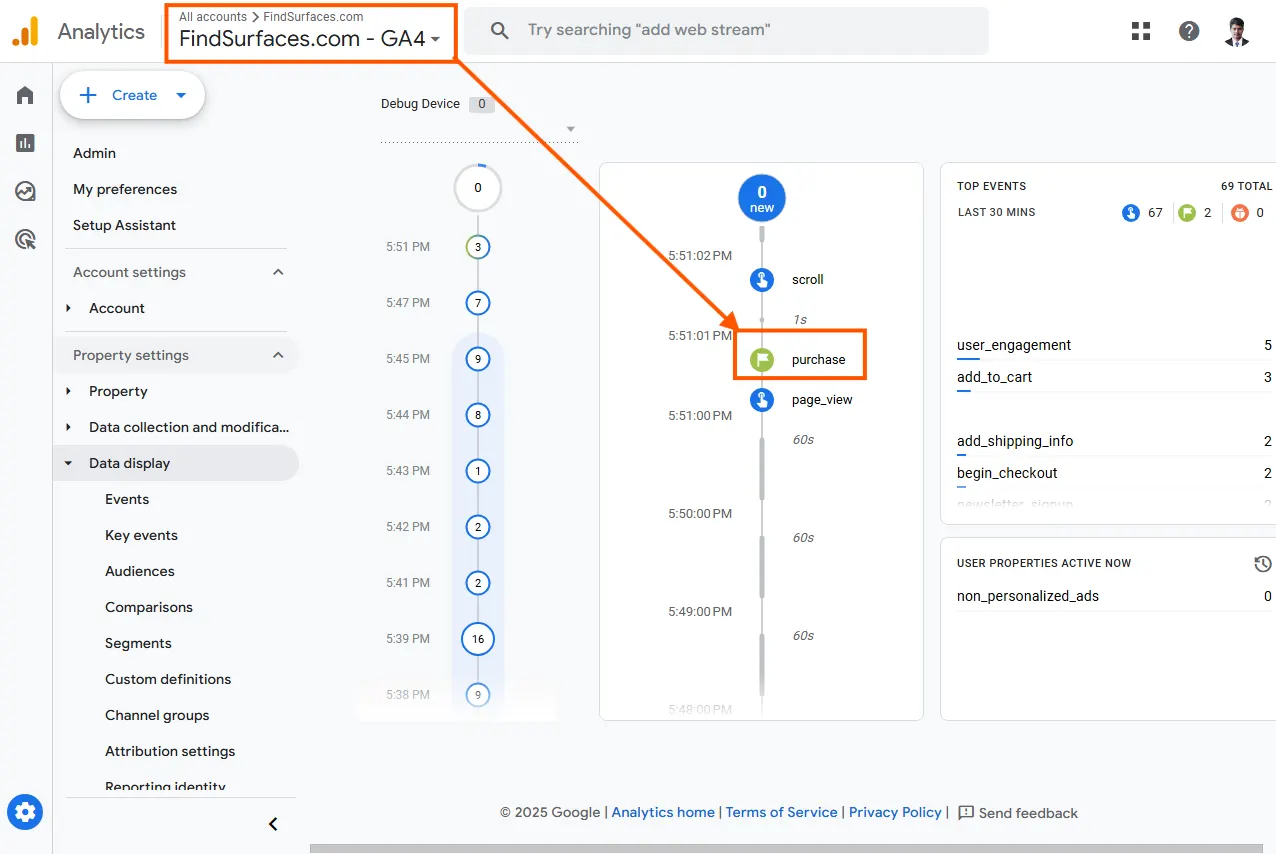Go to My preferences
The width and height of the screenshot is (1276, 854).
(125, 189)
